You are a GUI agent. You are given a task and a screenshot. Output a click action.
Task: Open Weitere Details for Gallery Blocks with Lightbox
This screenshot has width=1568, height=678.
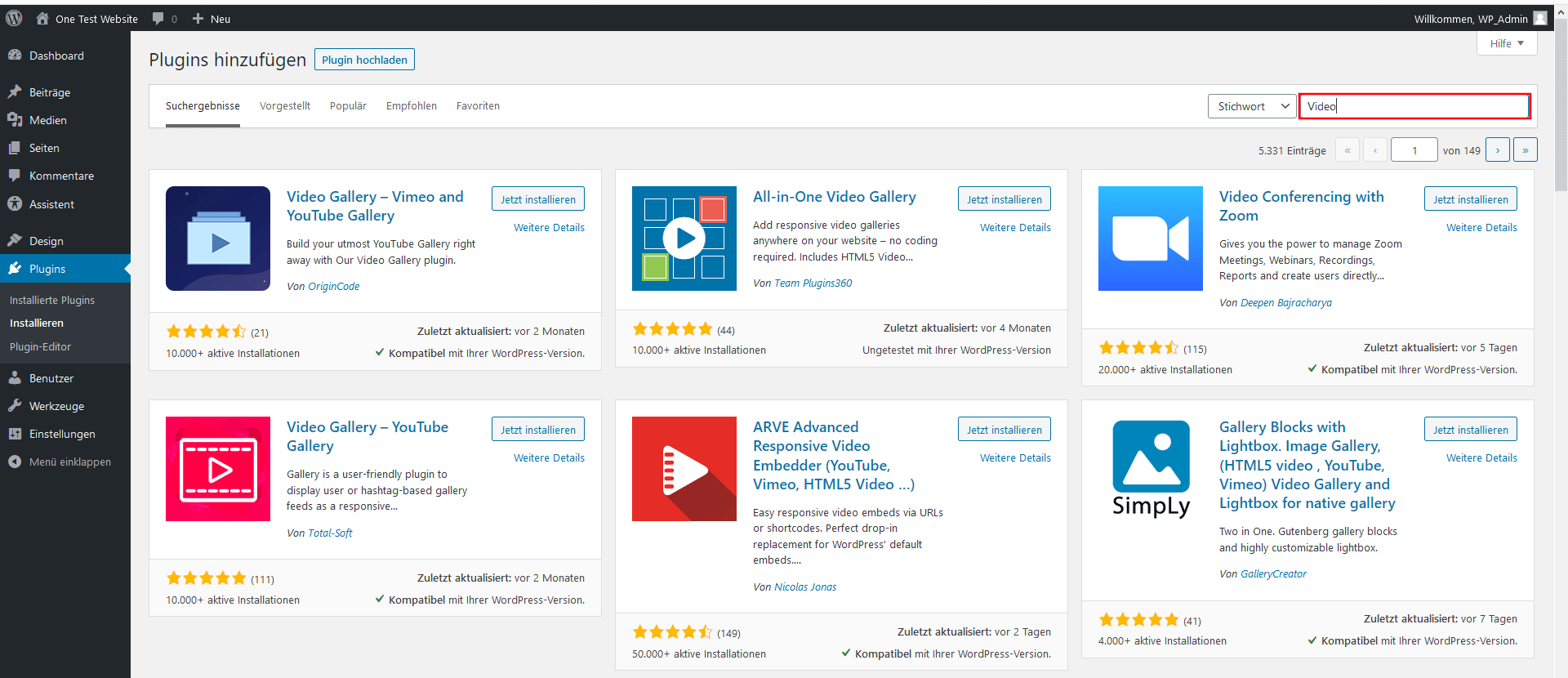click(1481, 458)
